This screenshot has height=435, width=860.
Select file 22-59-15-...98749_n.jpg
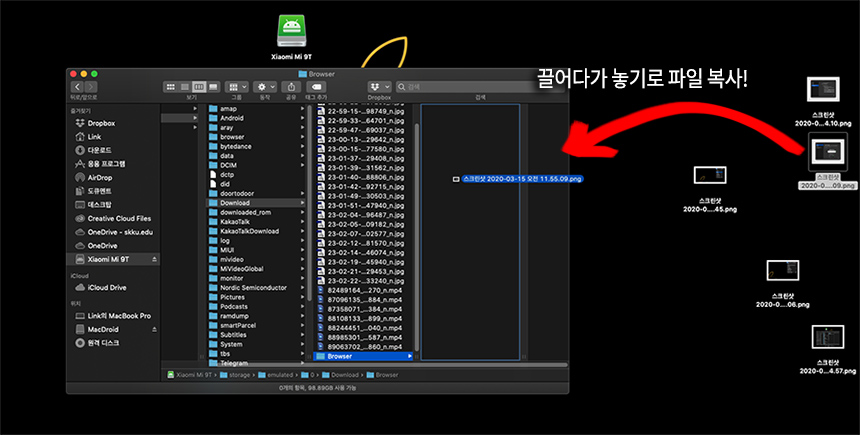[x=364, y=111]
